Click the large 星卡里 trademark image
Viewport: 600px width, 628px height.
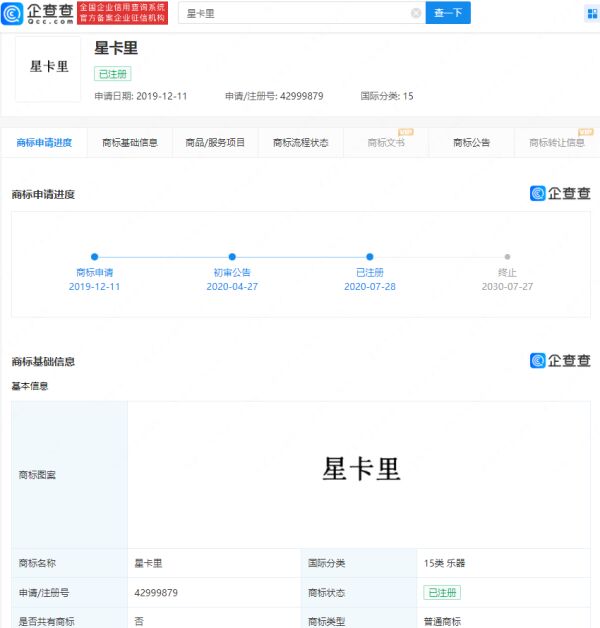pos(361,469)
